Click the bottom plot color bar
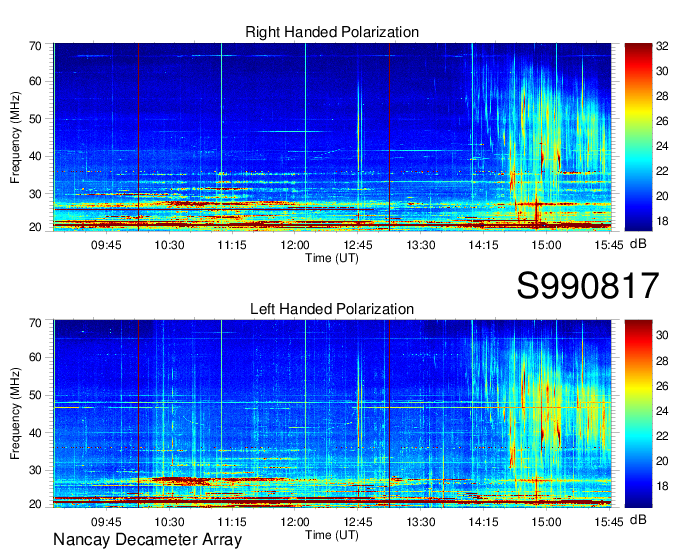 tap(638, 414)
